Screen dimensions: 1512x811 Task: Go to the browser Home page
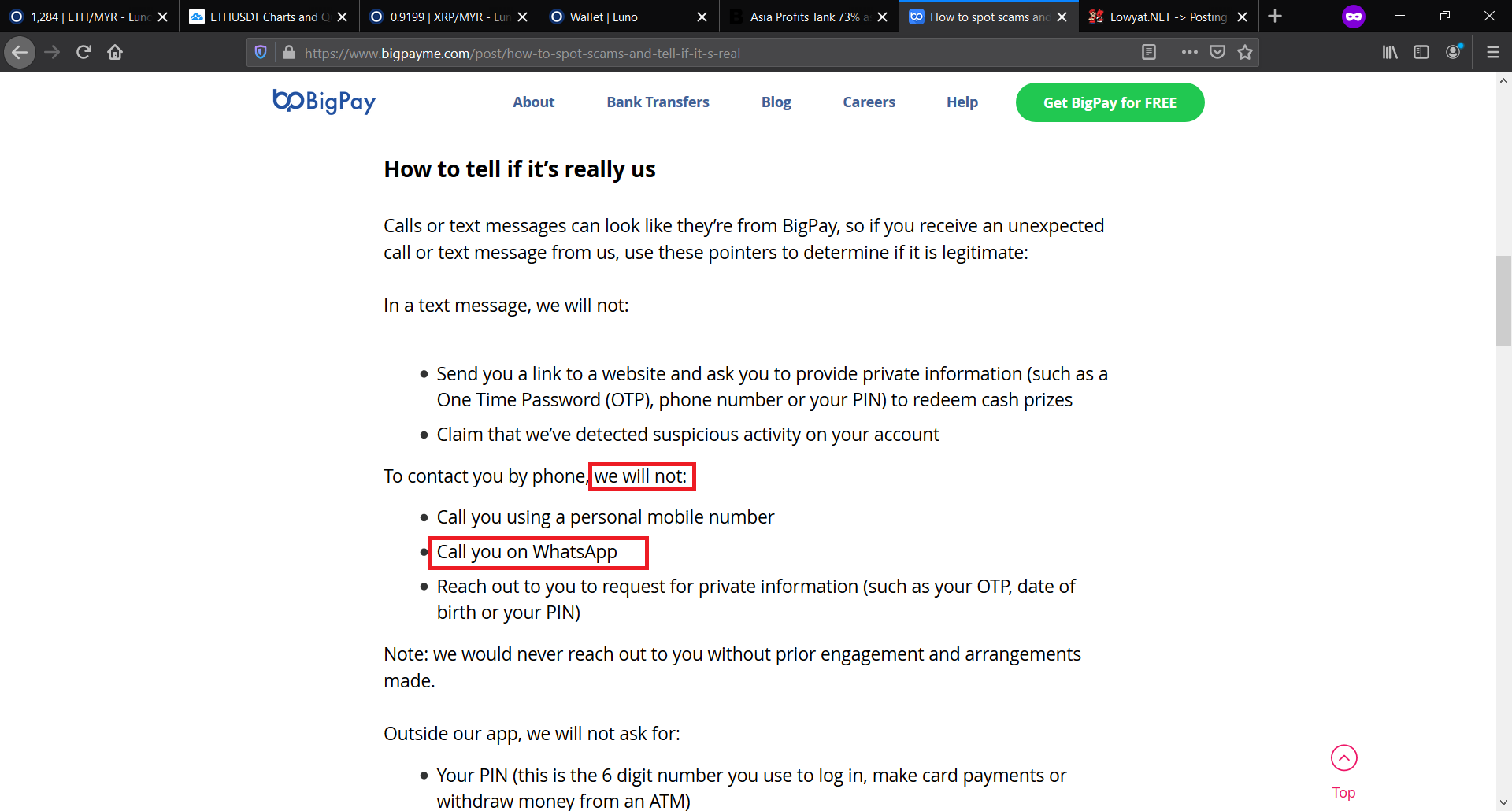(x=115, y=53)
